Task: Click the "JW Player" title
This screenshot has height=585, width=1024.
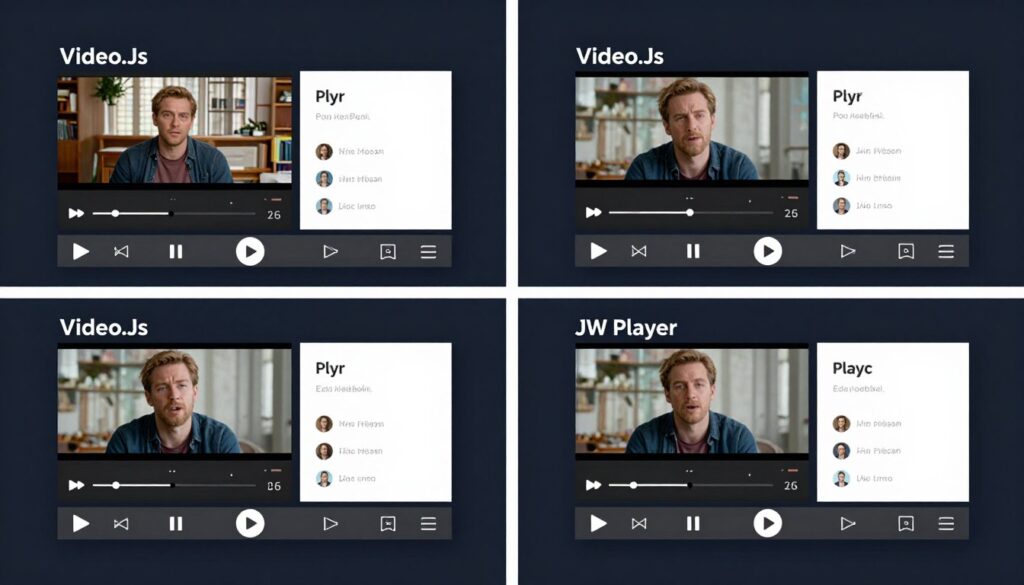Action: point(626,328)
